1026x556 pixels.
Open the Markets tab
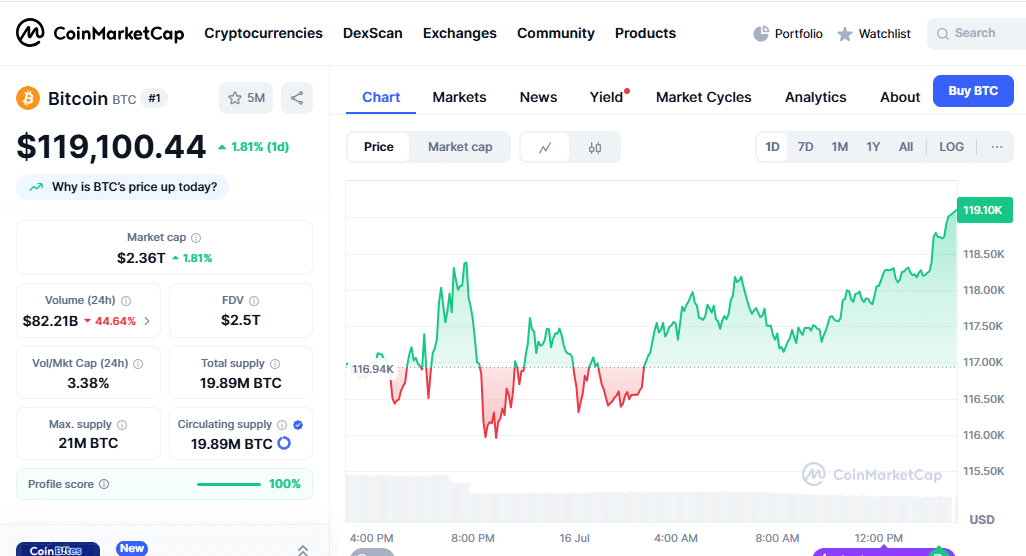click(x=459, y=97)
